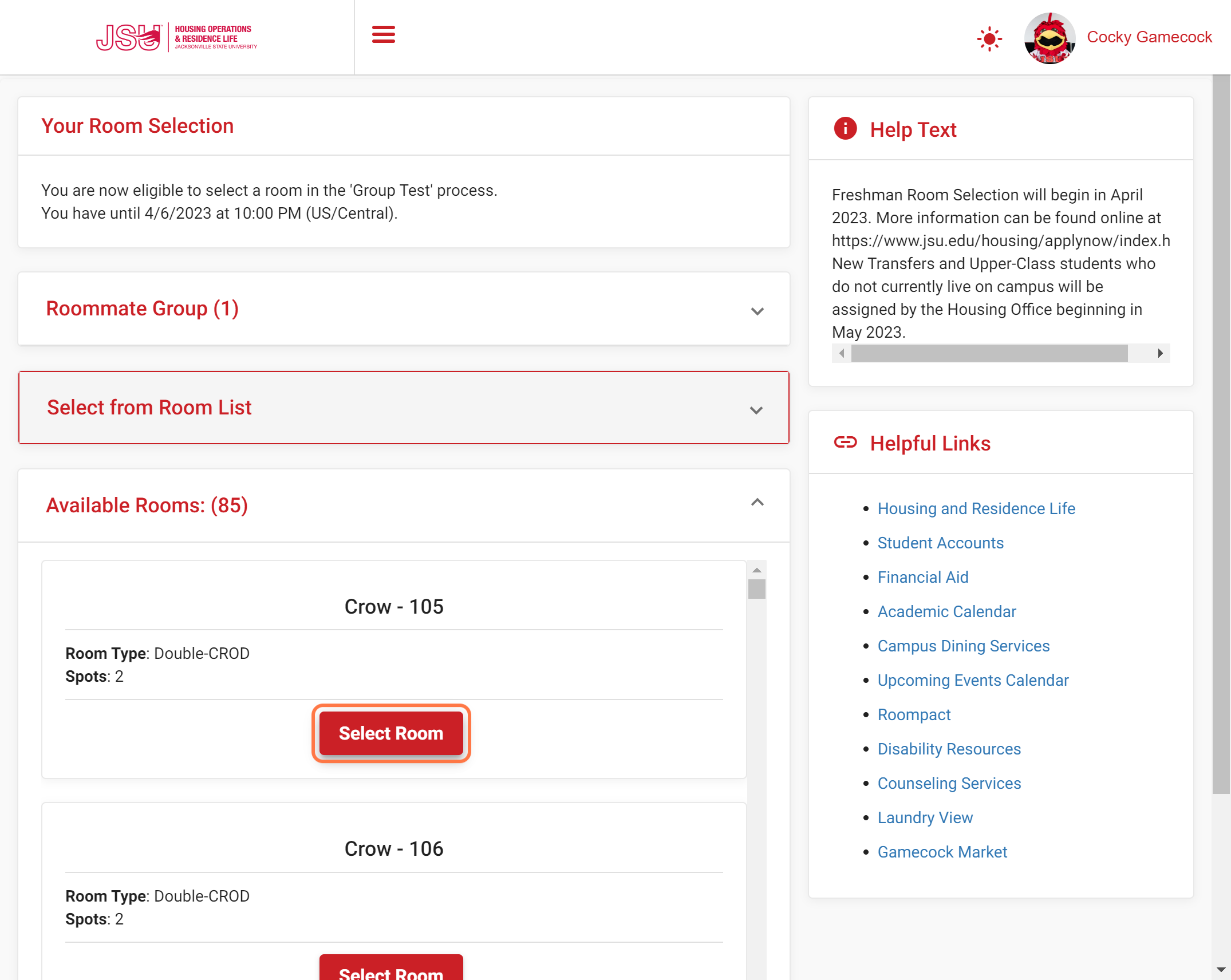
Task: Open the Counseling Services link
Action: tap(949, 783)
